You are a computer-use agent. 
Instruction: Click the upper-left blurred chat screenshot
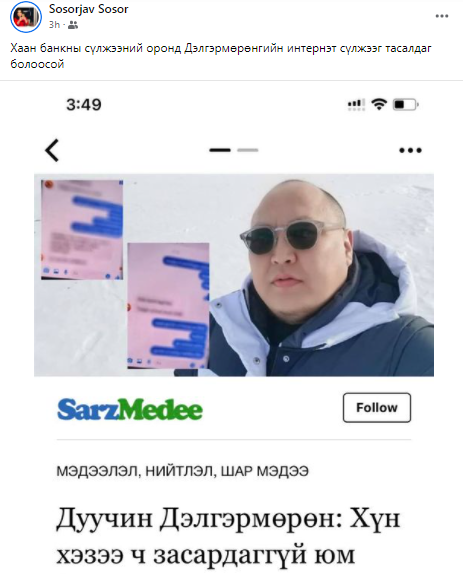tap(82, 230)
